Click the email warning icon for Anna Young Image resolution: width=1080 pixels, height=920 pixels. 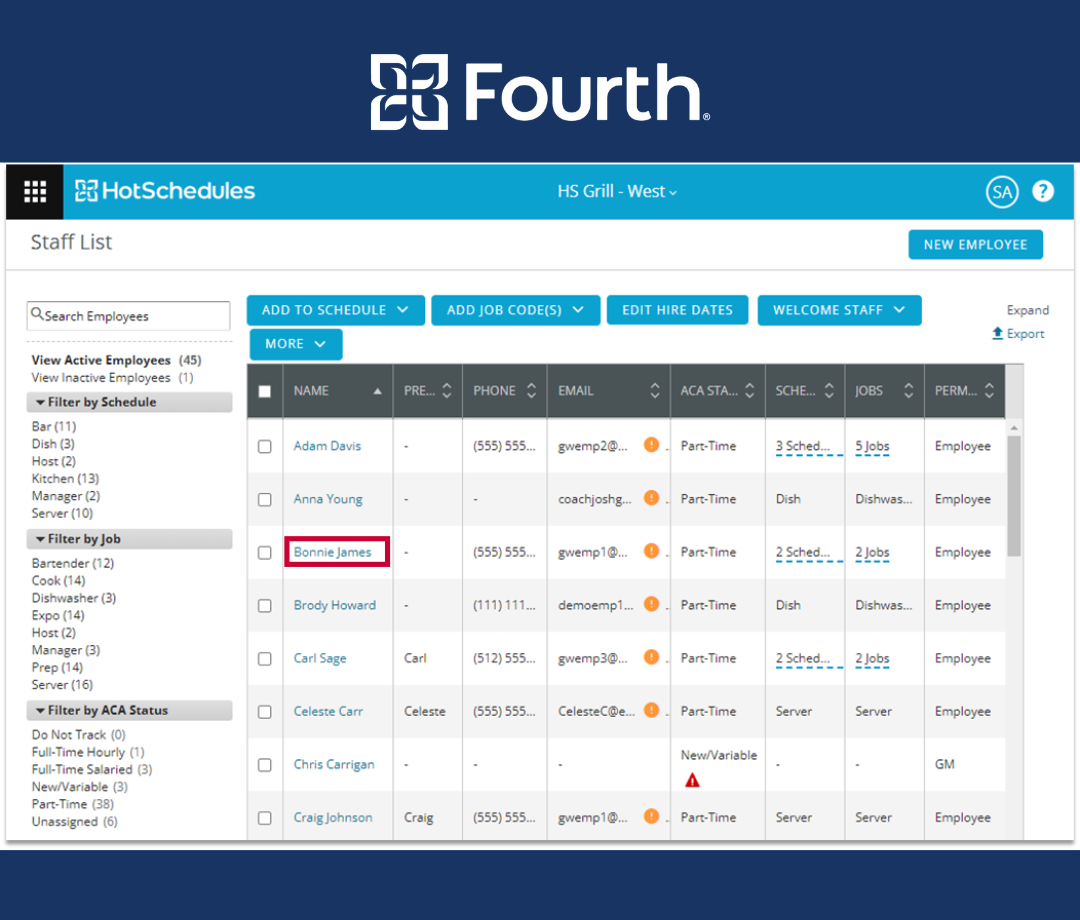651,498
